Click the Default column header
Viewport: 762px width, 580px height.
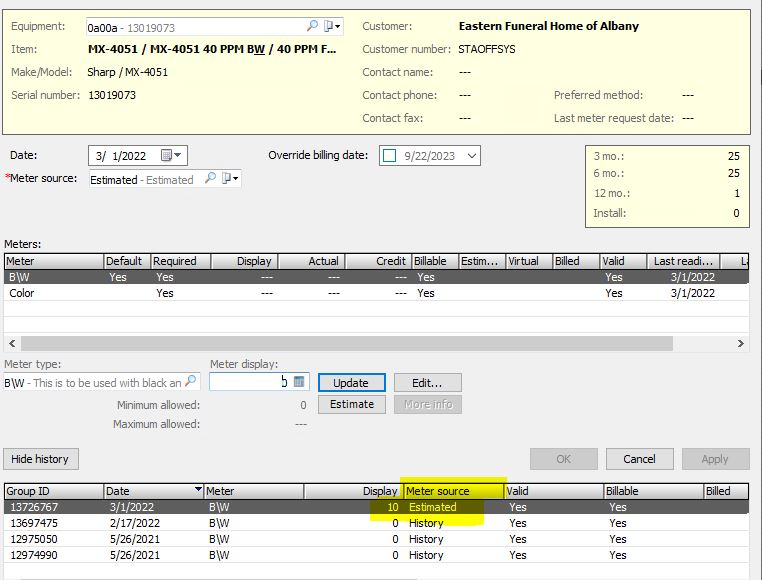point(127,261)
